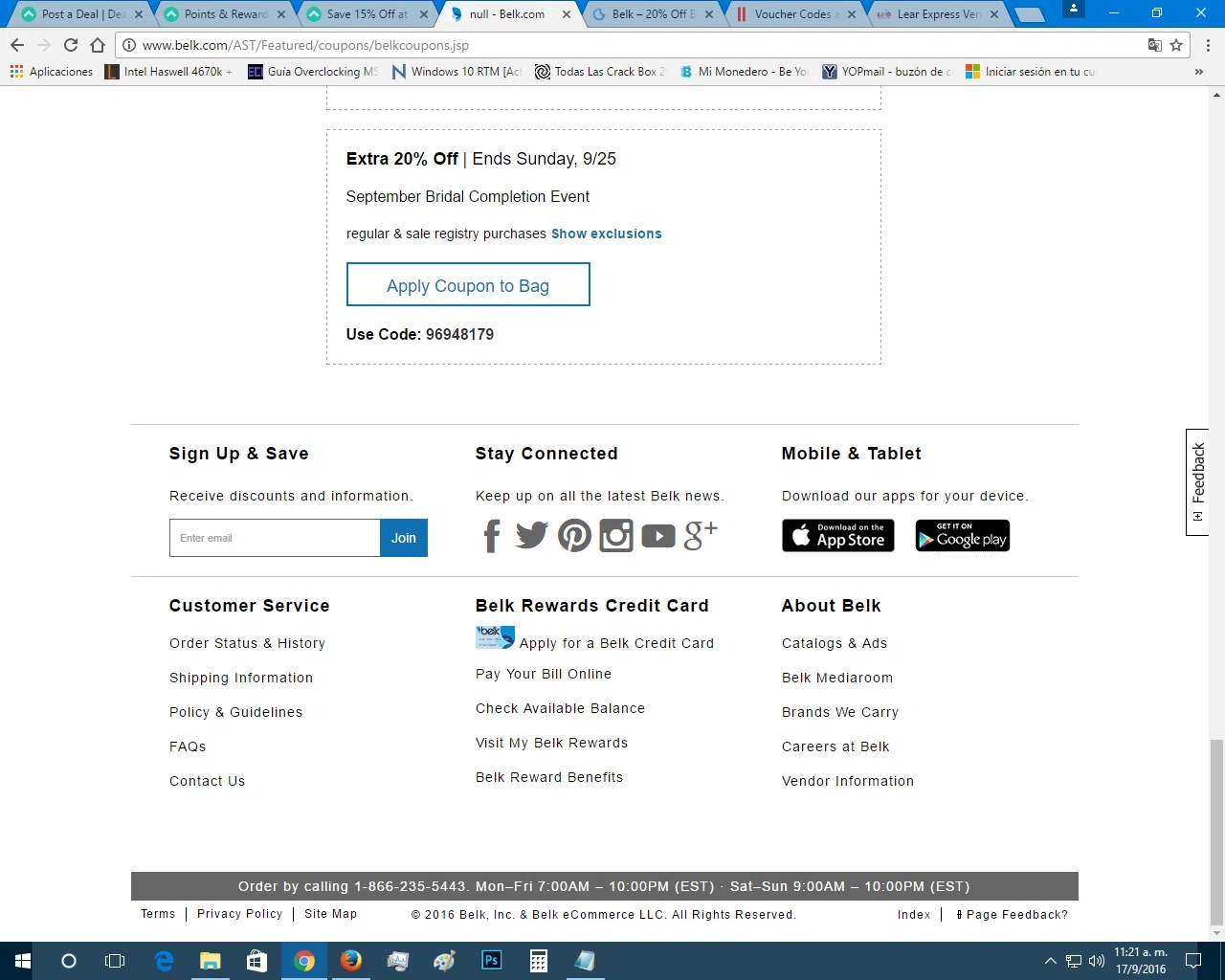The height and width of the screenshot is (980, 1225).
Task: Open Vendor Information link
Action: tap(848, 781)
